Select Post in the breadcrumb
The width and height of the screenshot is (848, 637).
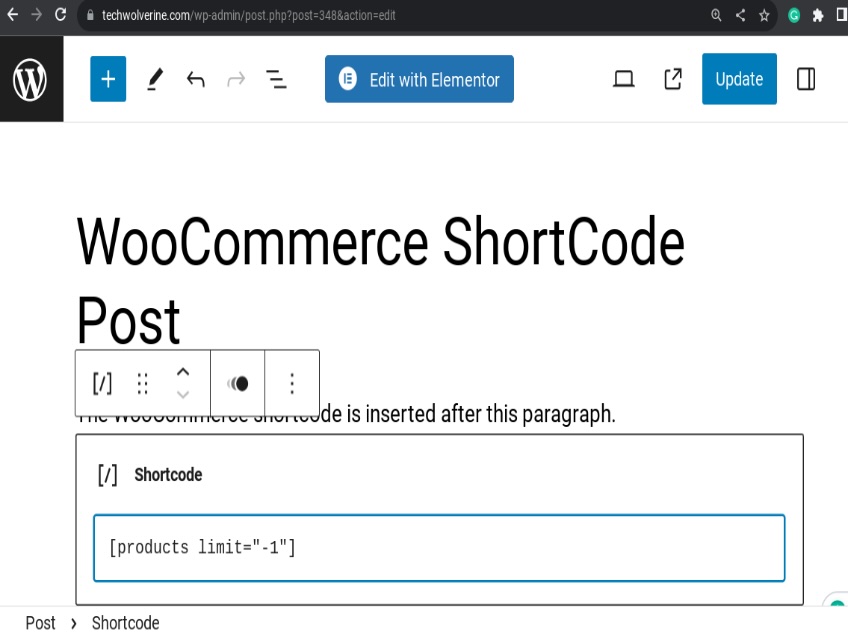point(41,623)
